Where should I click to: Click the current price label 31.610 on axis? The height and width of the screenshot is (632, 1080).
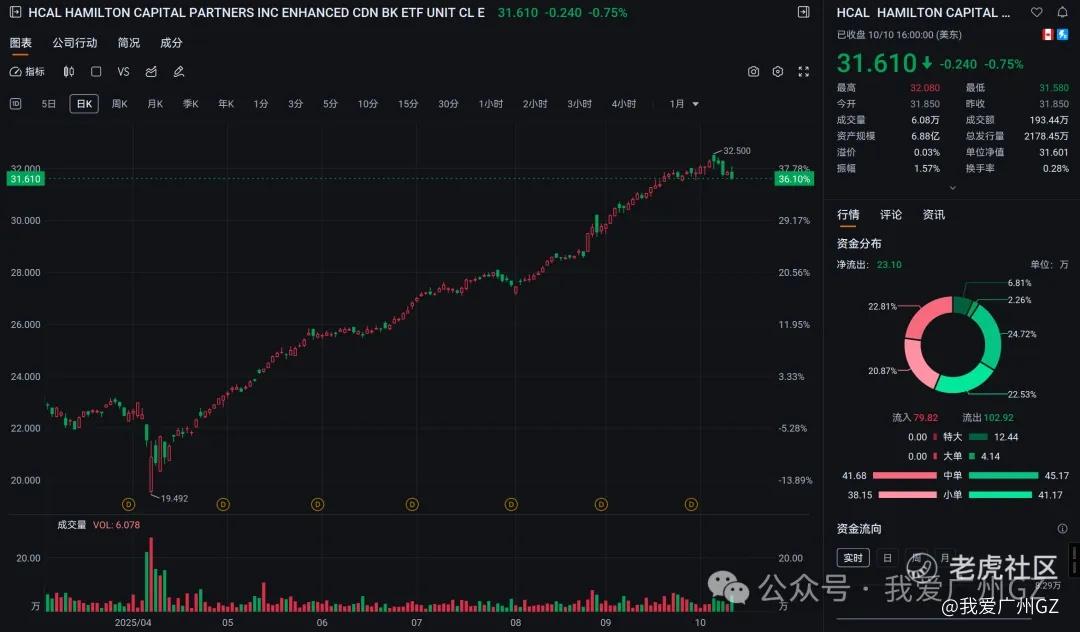click(25, 179)
